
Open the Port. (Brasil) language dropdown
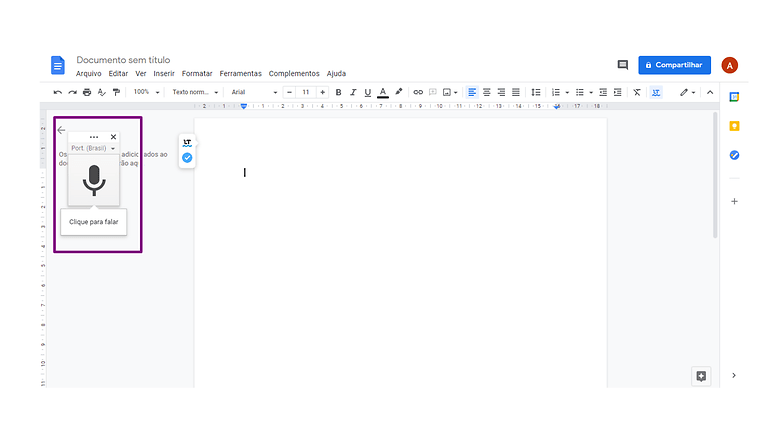point(93,148)
